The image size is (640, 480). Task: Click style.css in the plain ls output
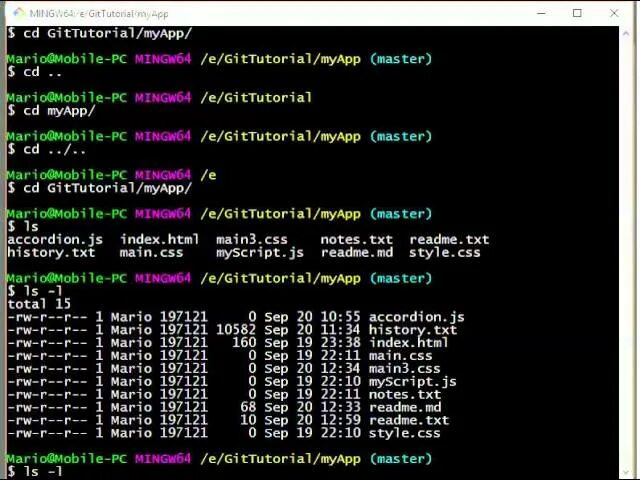click(445, 253)
